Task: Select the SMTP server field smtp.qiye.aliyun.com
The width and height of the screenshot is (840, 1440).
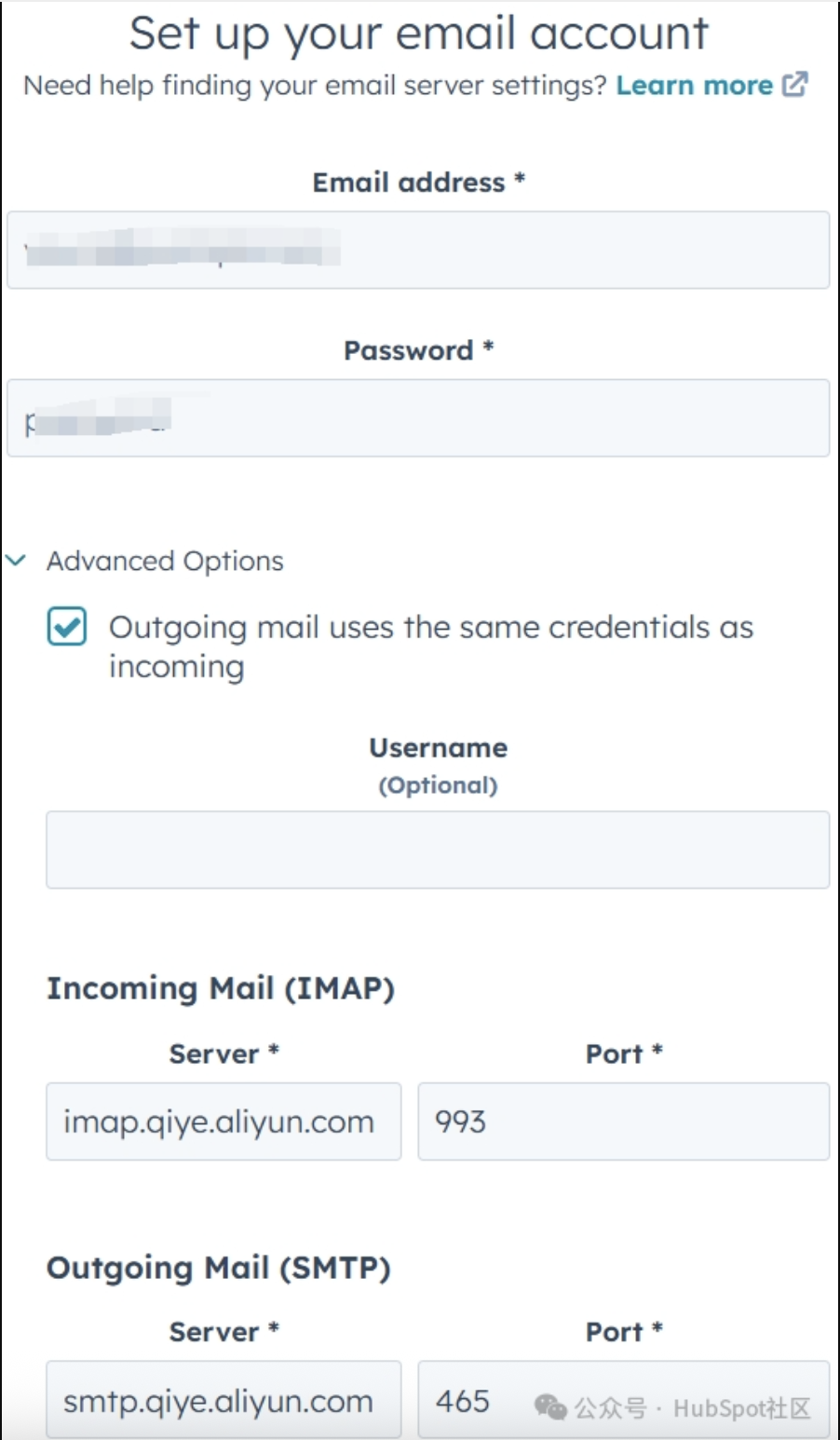Action: coord(224,1400)
